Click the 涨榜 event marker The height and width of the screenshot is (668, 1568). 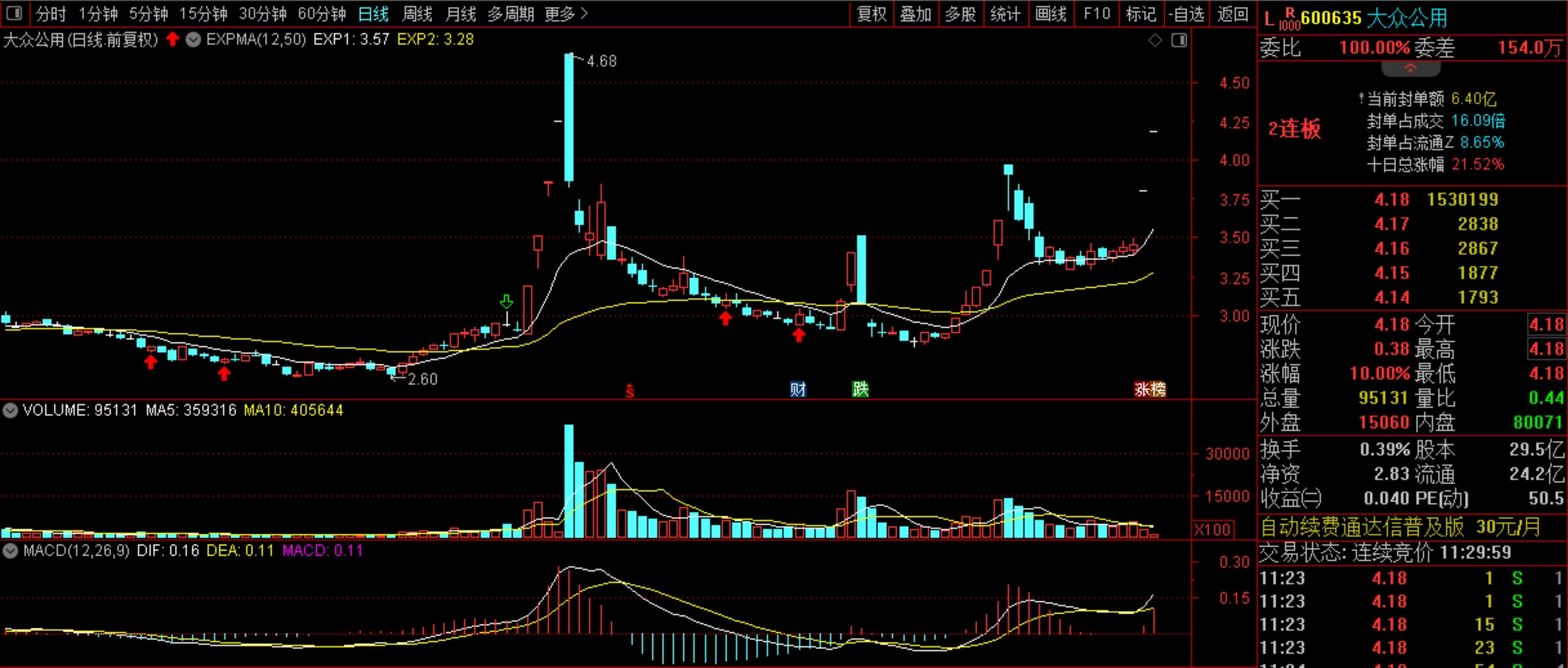[x=1150, y=390]
